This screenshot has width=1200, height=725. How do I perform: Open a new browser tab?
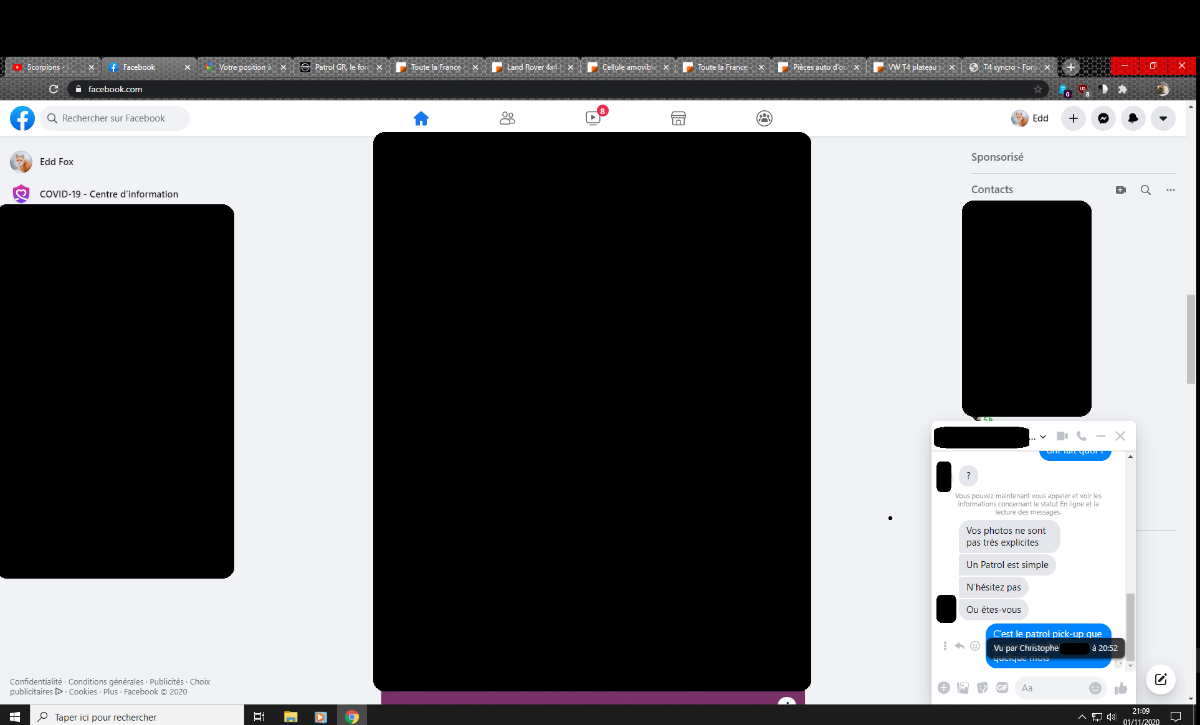pos(1071,67)
